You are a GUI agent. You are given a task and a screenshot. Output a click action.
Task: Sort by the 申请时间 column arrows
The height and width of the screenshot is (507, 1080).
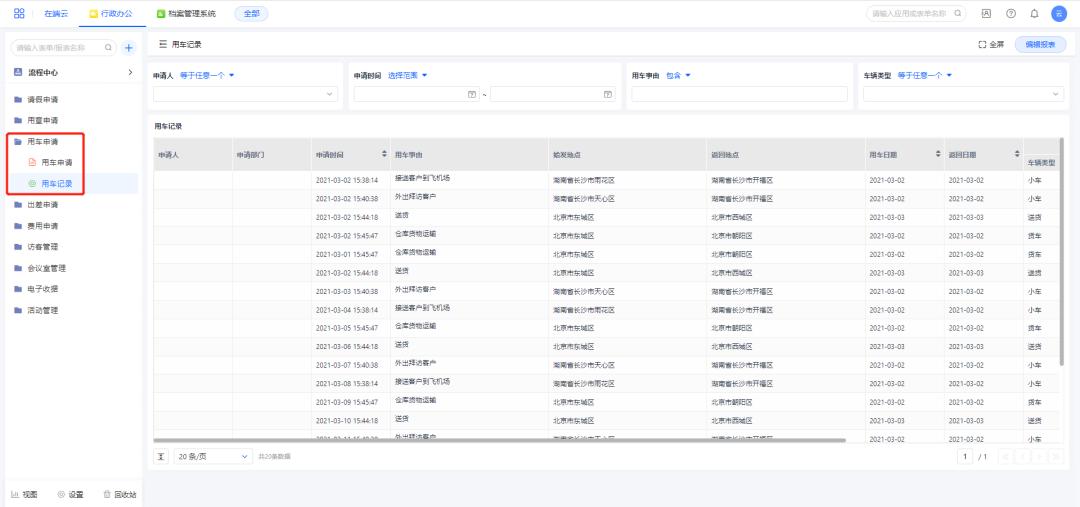(x=384, y=153)
